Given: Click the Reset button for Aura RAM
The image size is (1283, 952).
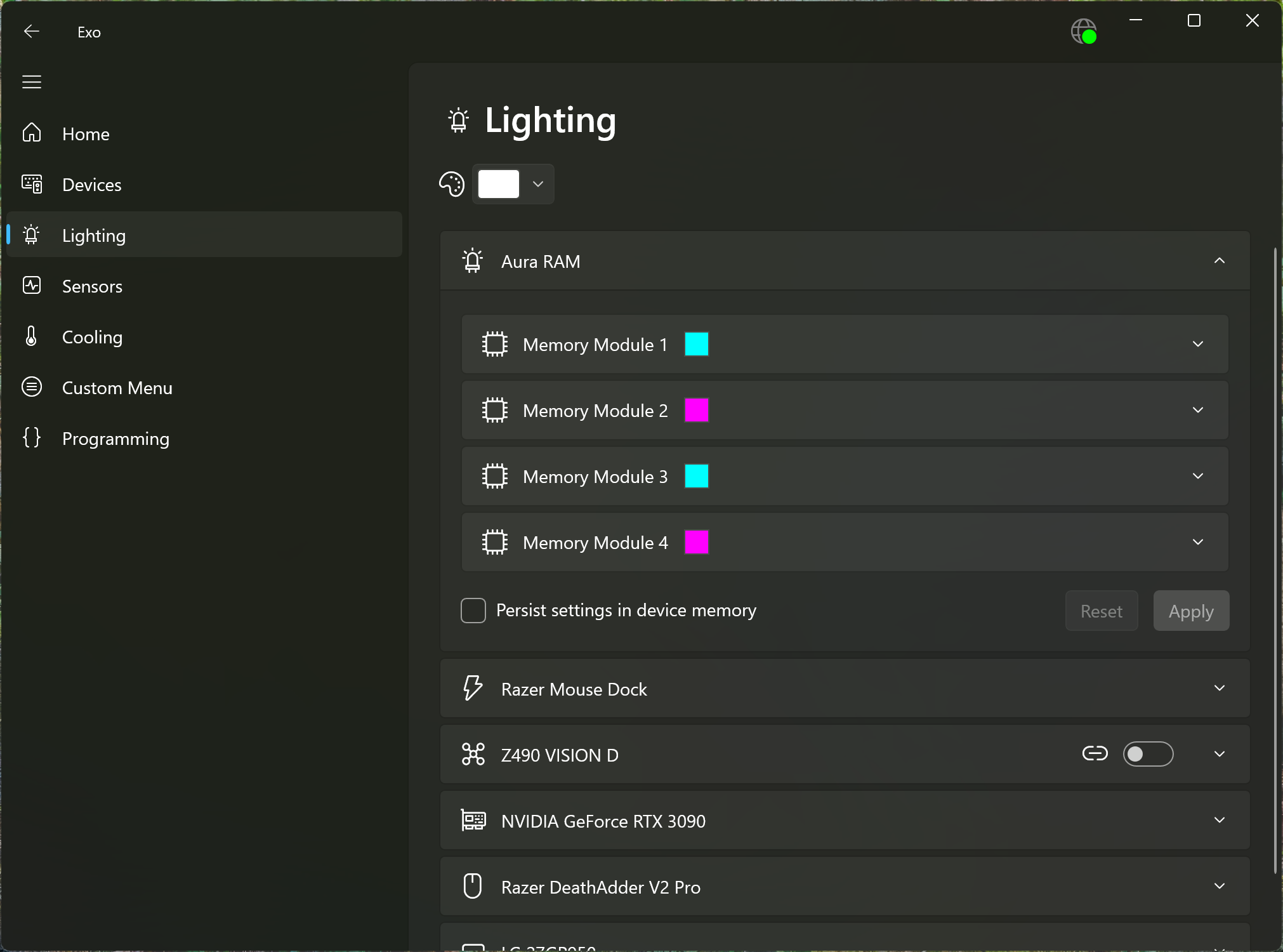Looking at the screenshot, I should tap(1100, 610).
